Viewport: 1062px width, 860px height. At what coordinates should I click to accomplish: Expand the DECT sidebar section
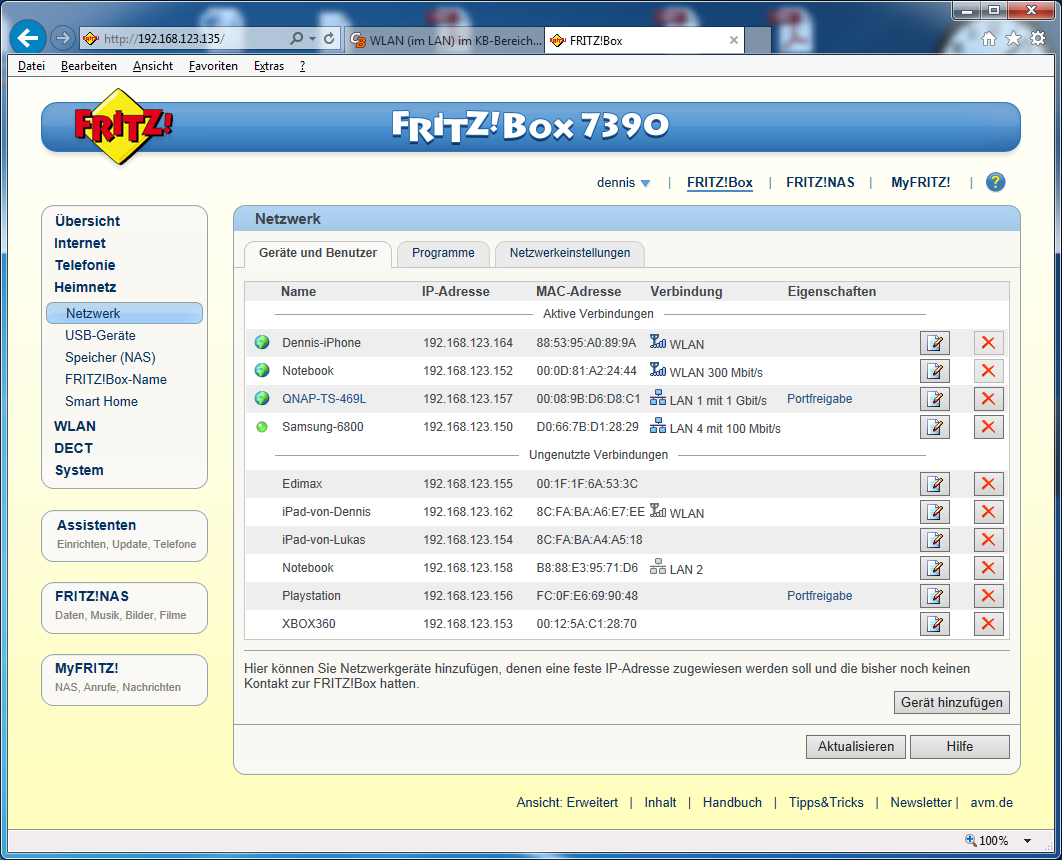[x=74, y=448]
